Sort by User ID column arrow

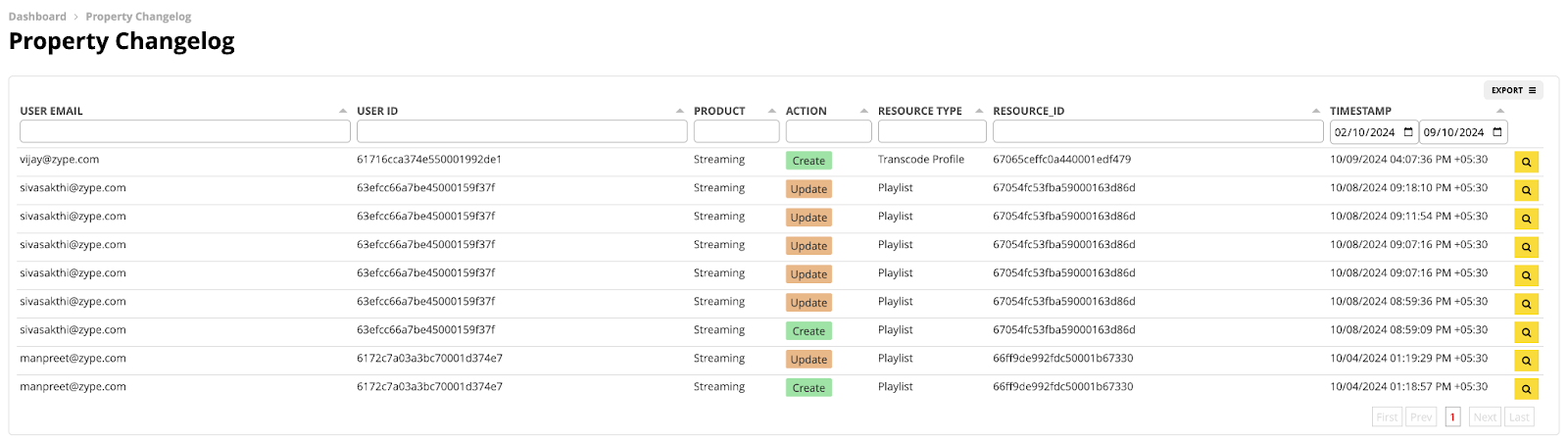pos(680,111)
